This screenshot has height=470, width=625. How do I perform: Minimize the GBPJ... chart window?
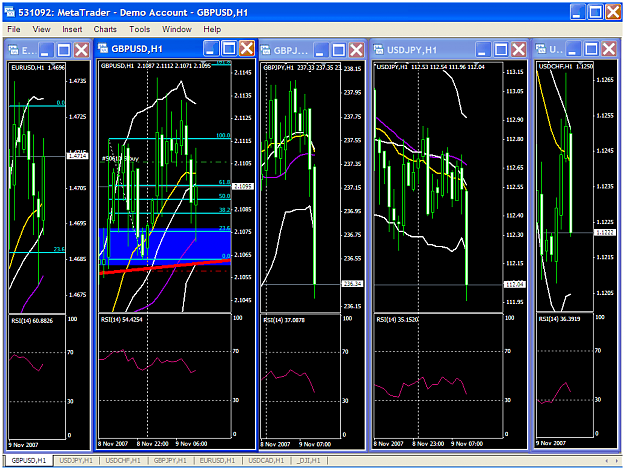pyautogui.click(x=320, y=50)
